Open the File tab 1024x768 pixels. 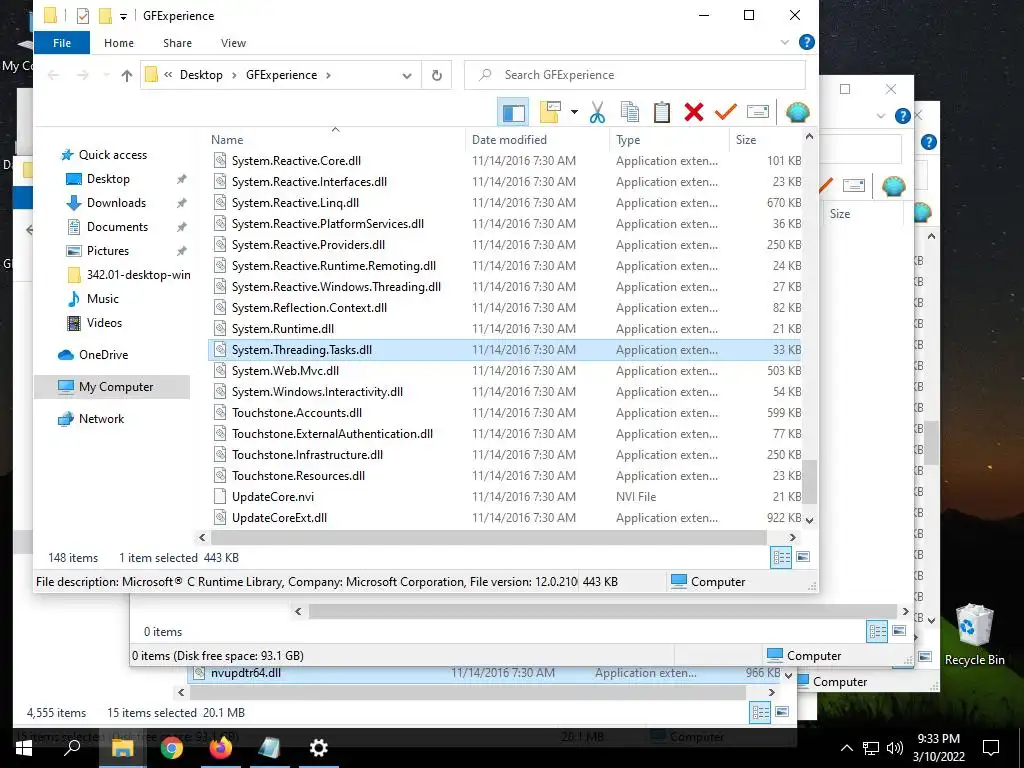(62, 43)
